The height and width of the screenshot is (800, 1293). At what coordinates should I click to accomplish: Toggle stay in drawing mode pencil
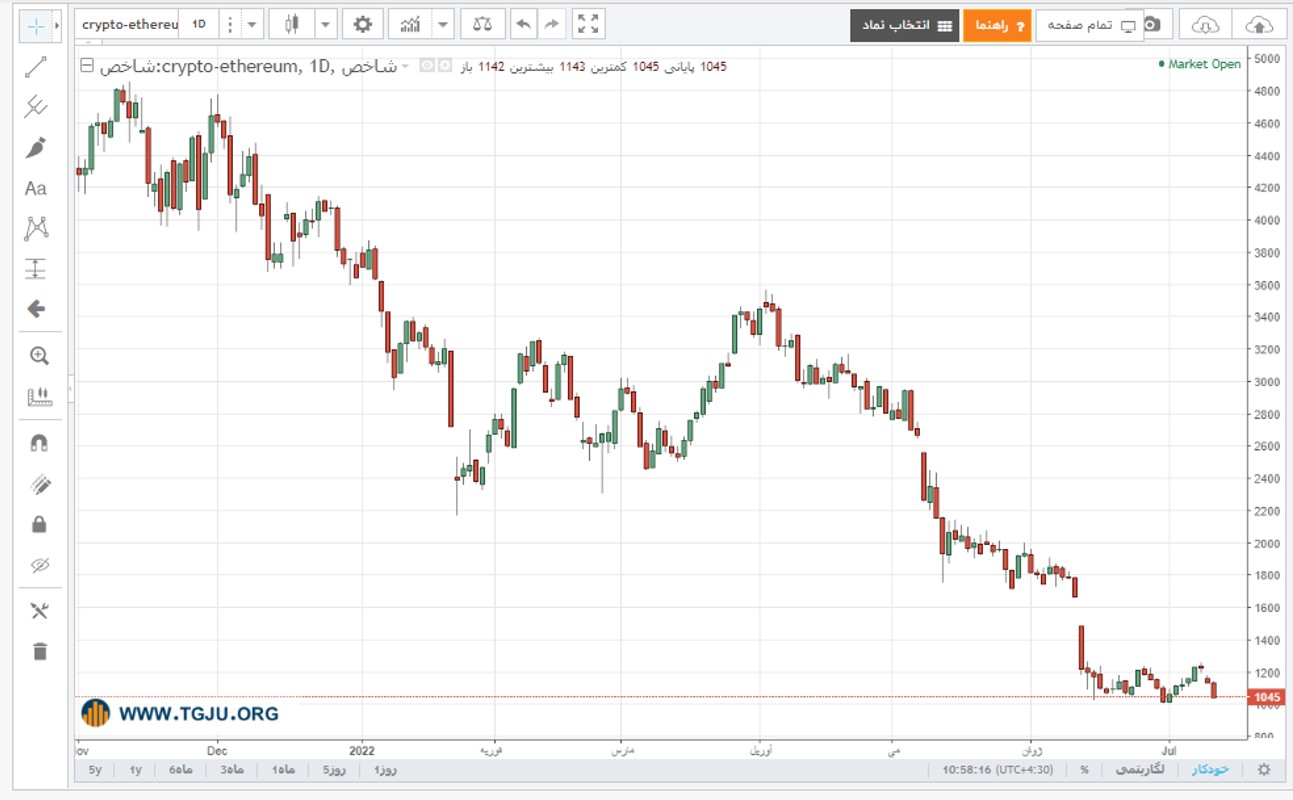[x=39, y=485]
